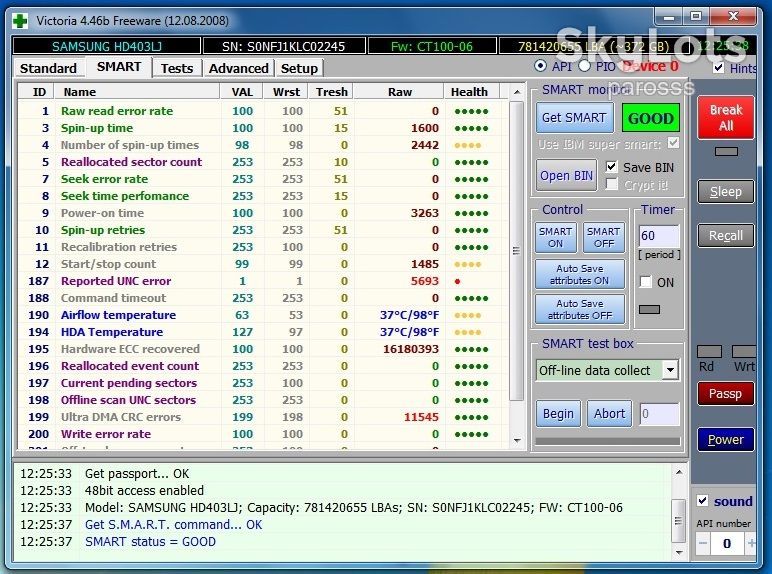Select the API radio button
The width and height of the screenshot is (772, 574).
(x=540, y=66)
